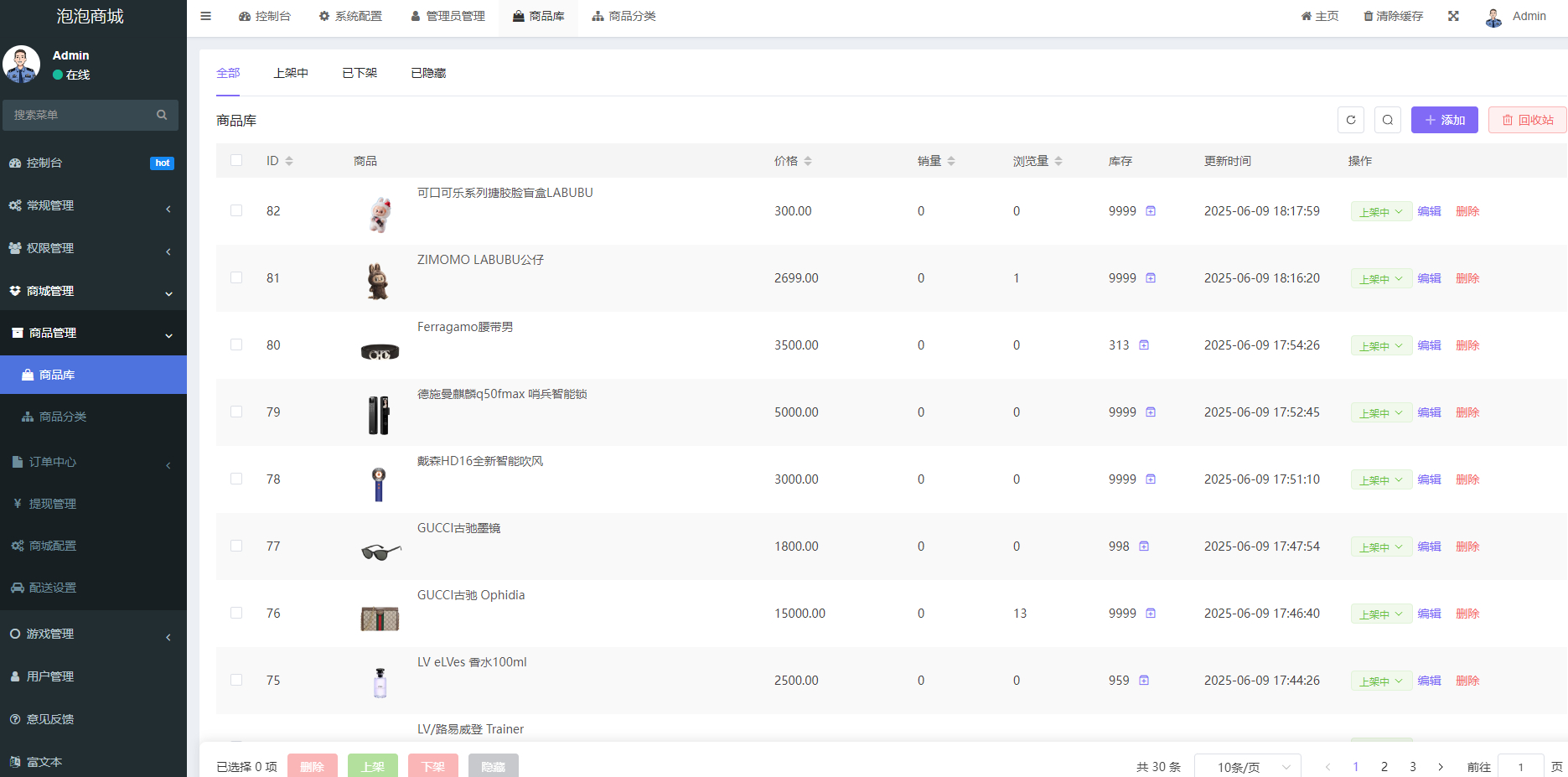Click stock edit icon for Ferragamo belt
This screenshot has width=1568, height=777.
click(1144, 345)
